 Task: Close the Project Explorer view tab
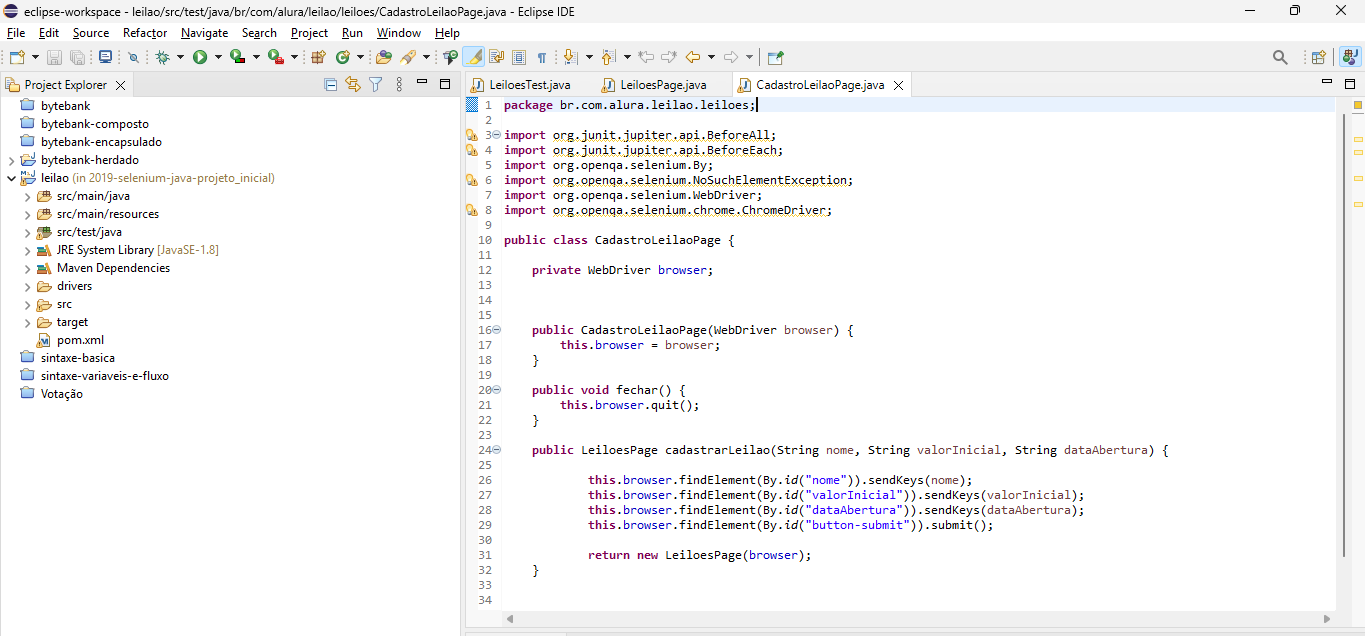120,85
